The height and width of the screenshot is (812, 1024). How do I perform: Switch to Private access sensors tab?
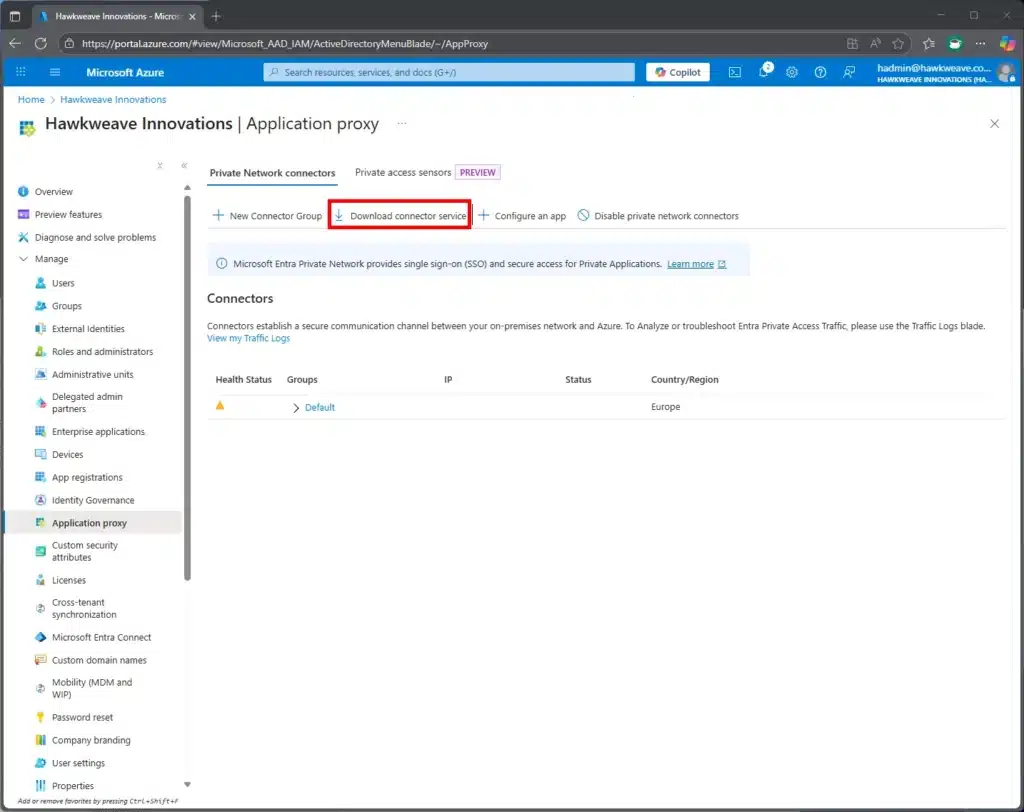coord(403,172)
